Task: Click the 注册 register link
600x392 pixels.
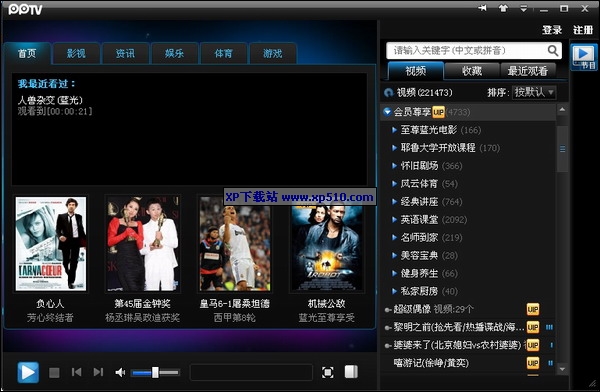Action: 583,30
